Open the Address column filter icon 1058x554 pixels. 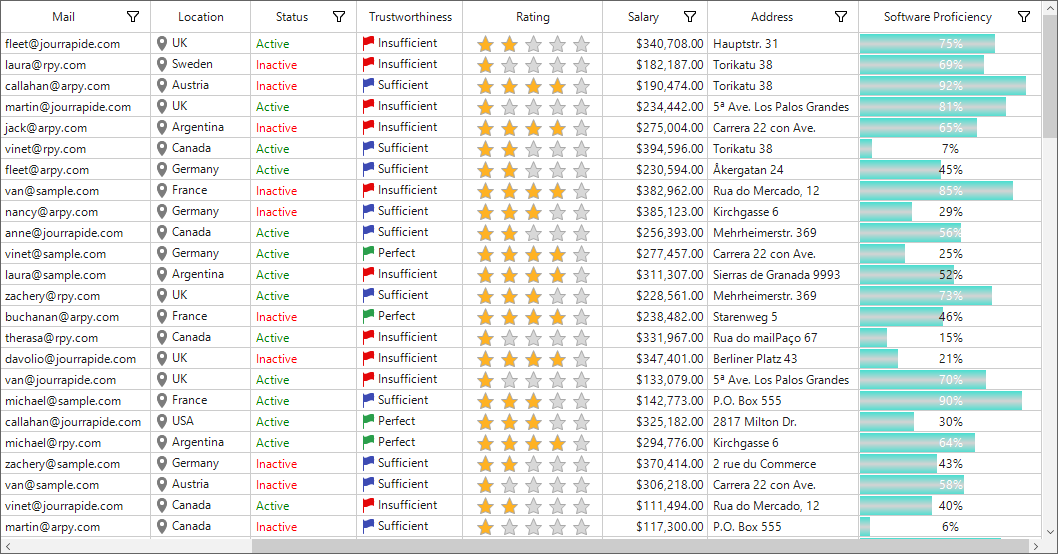tap(841, 17)
